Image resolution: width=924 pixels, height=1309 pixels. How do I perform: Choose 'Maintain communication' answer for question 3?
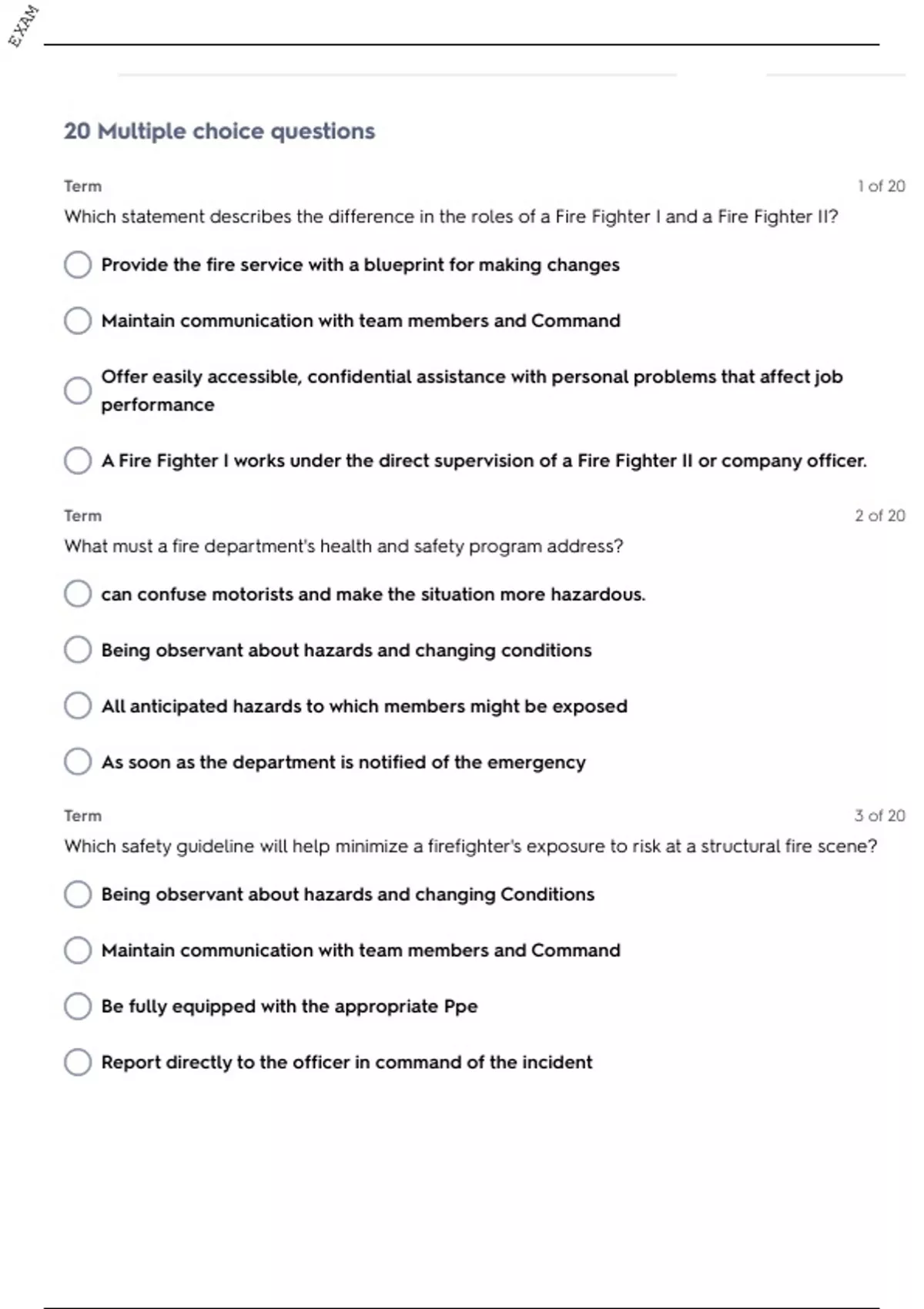point(78,950)
